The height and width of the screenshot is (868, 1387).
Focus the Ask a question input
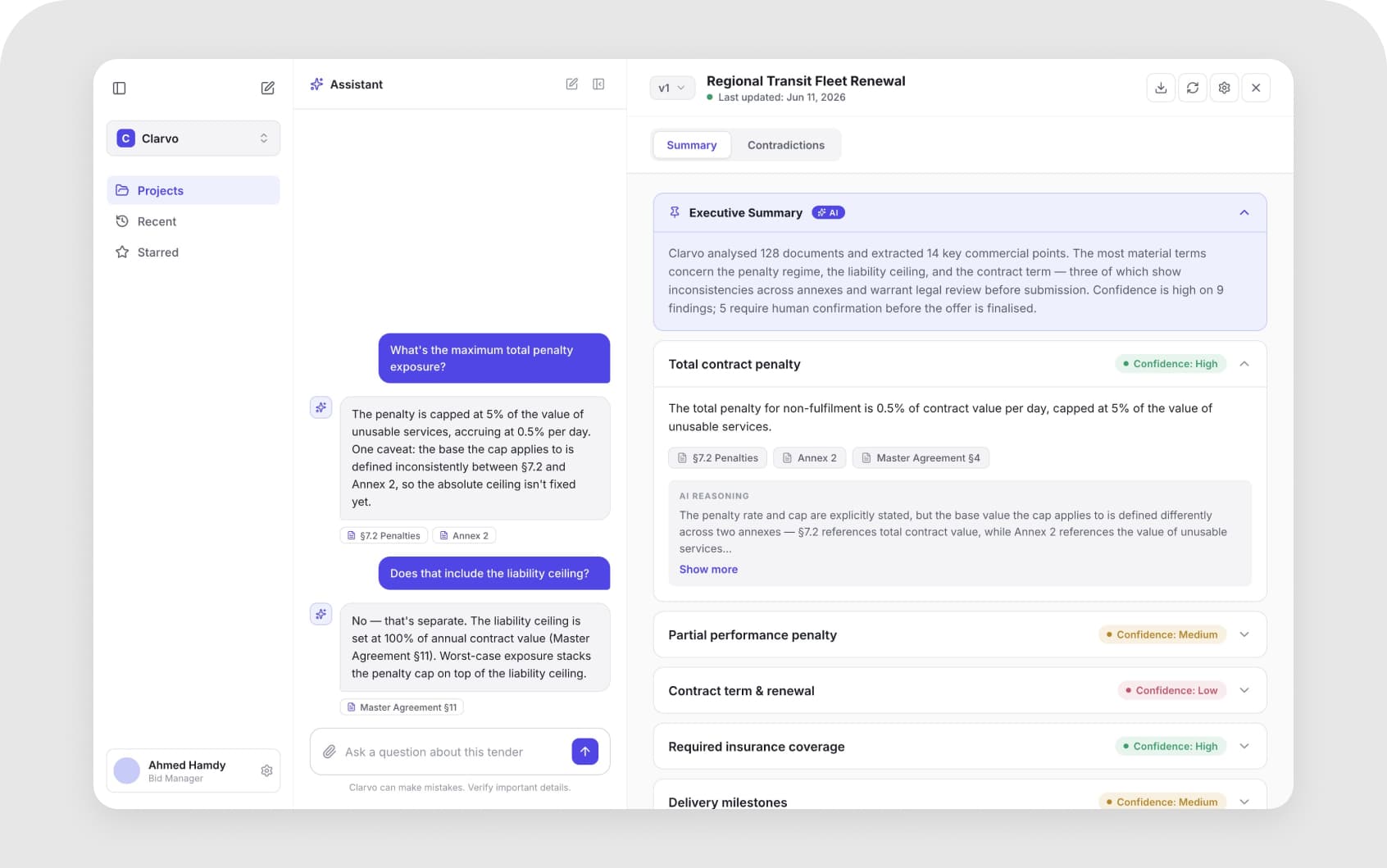pos(434,752)
